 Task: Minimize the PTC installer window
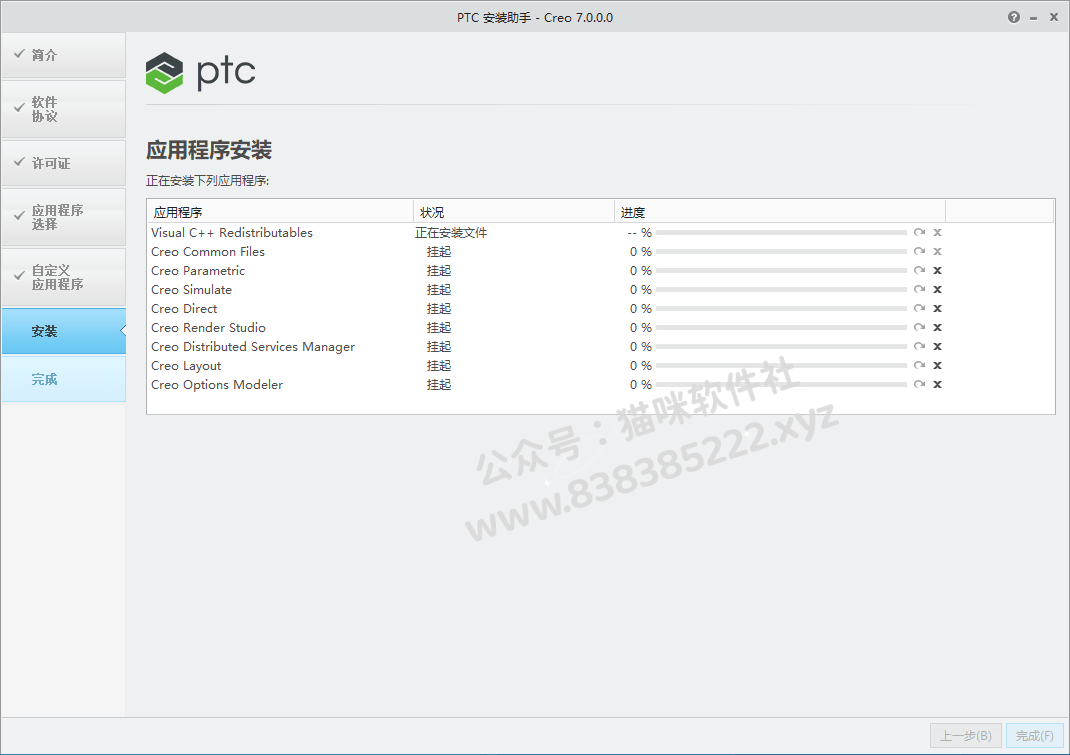1033,18
